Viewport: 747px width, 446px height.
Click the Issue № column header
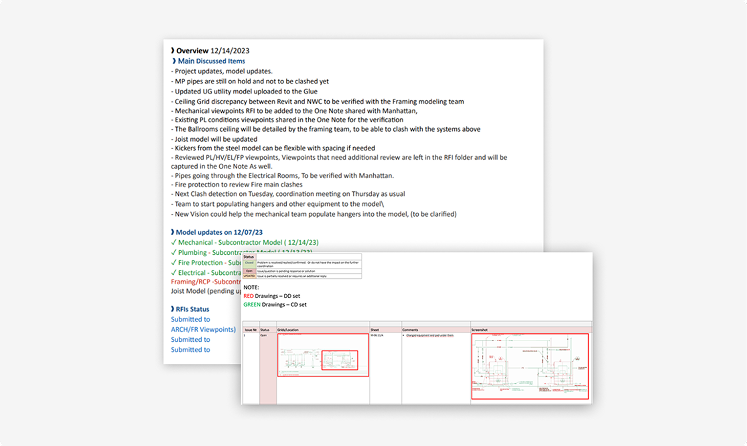click(250, 328)
